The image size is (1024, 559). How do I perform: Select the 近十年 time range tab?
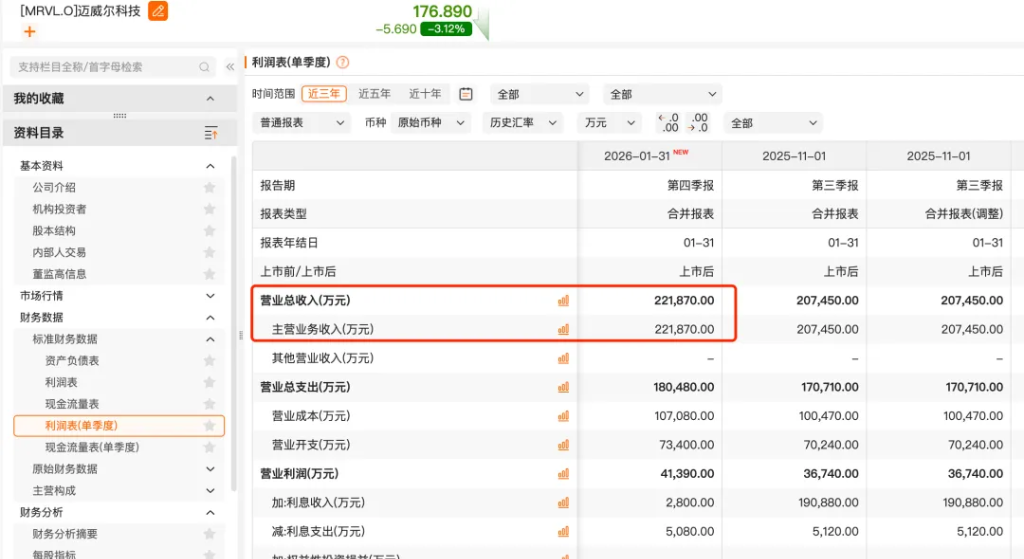[x=425, y=94]
